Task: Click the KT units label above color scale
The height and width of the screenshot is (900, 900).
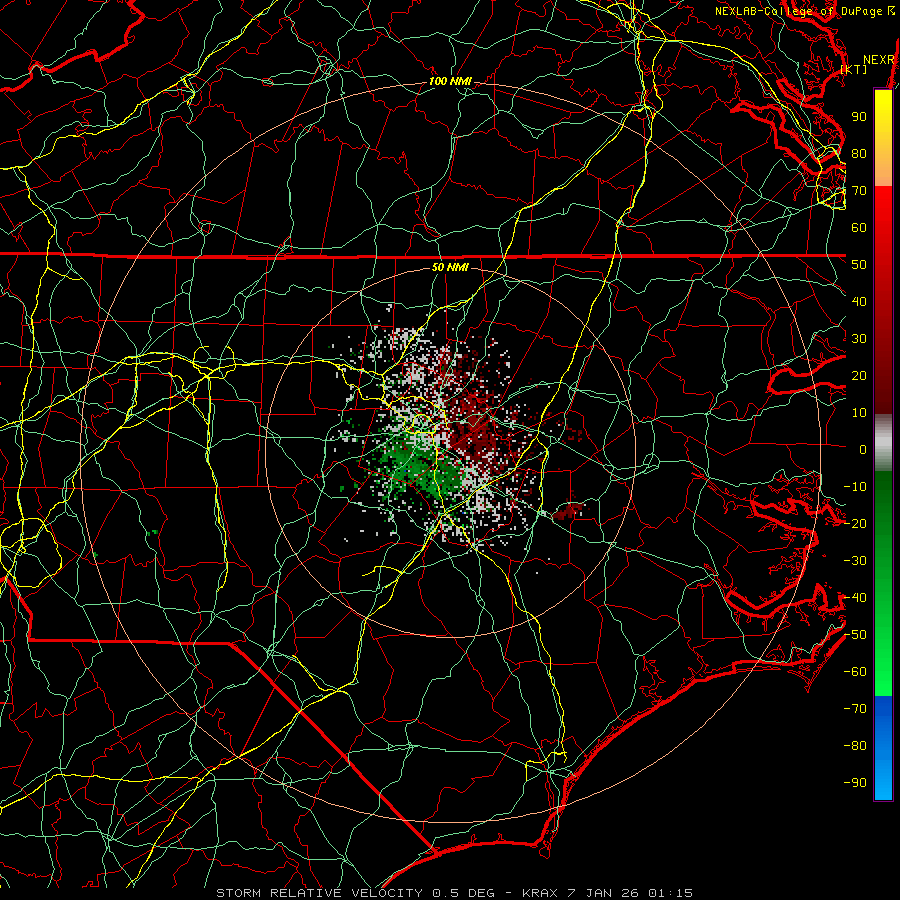Action: (854, 69)
